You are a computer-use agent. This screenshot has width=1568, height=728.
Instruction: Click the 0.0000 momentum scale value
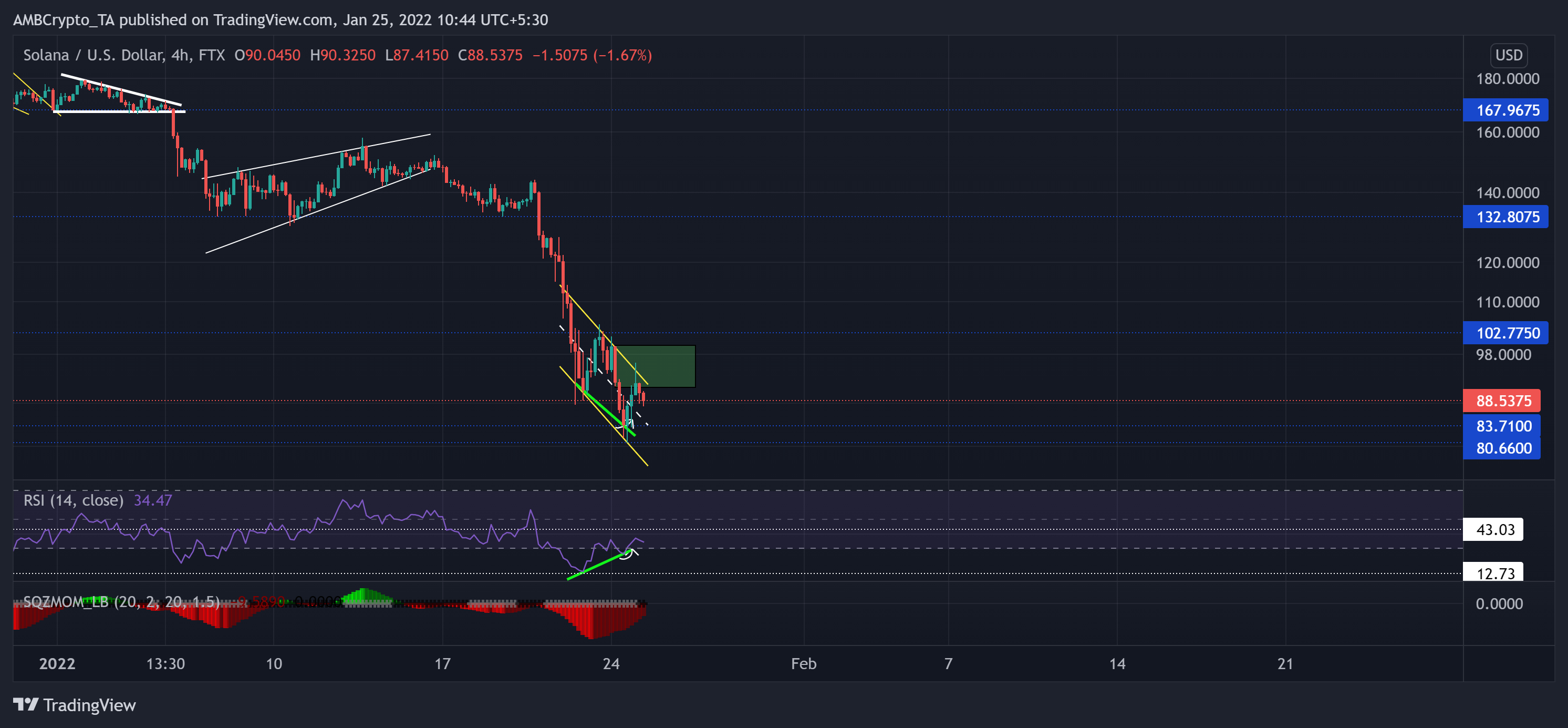(x=1499, y=604)
